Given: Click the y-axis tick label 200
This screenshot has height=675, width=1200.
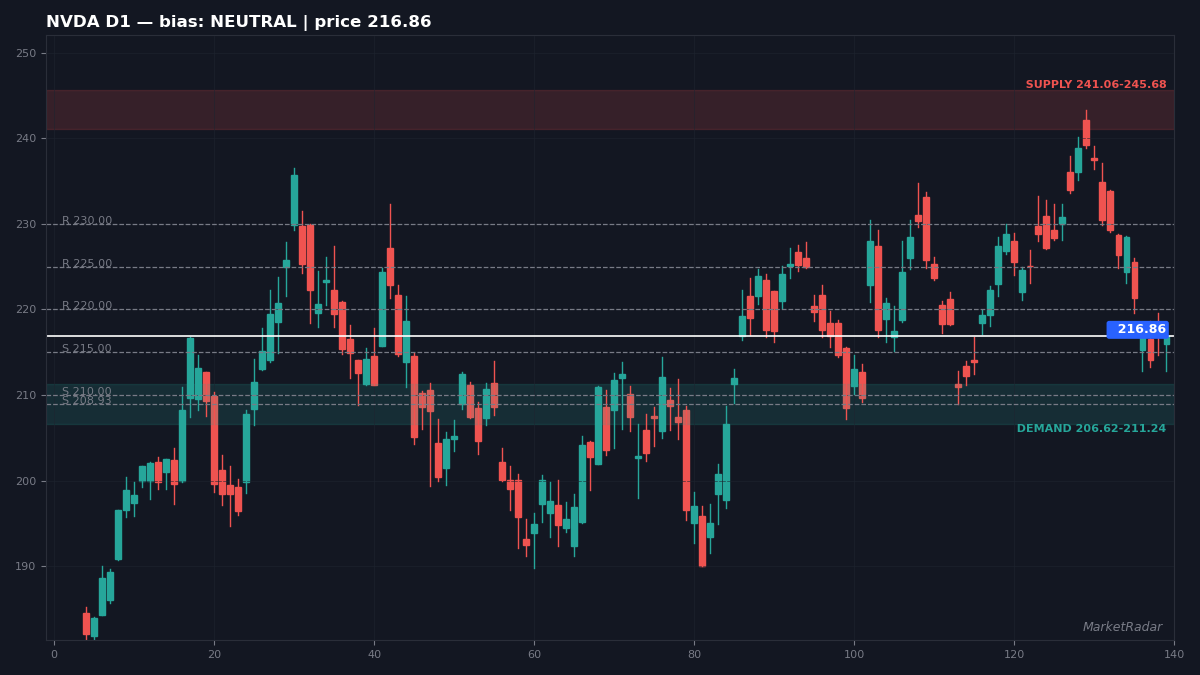Looking at the screenshot, I should pos(28,481).
